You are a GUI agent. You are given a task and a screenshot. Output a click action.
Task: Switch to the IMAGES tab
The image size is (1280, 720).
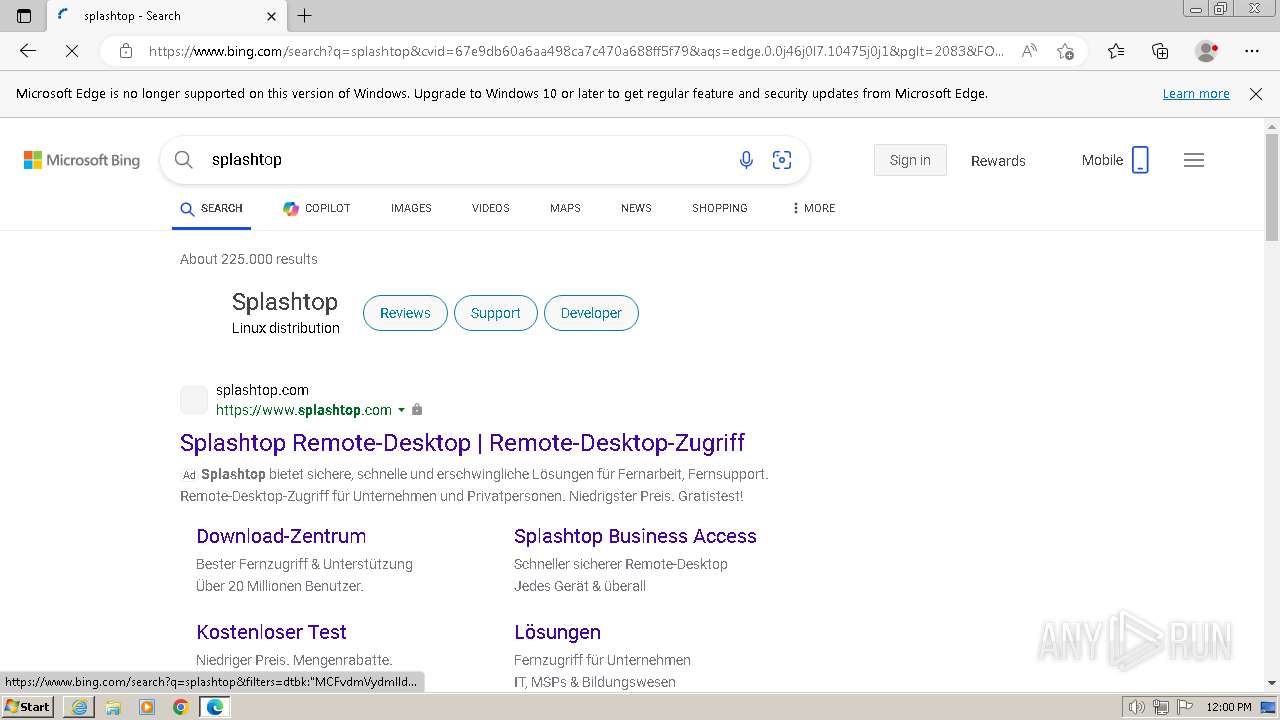click(411, 208)
